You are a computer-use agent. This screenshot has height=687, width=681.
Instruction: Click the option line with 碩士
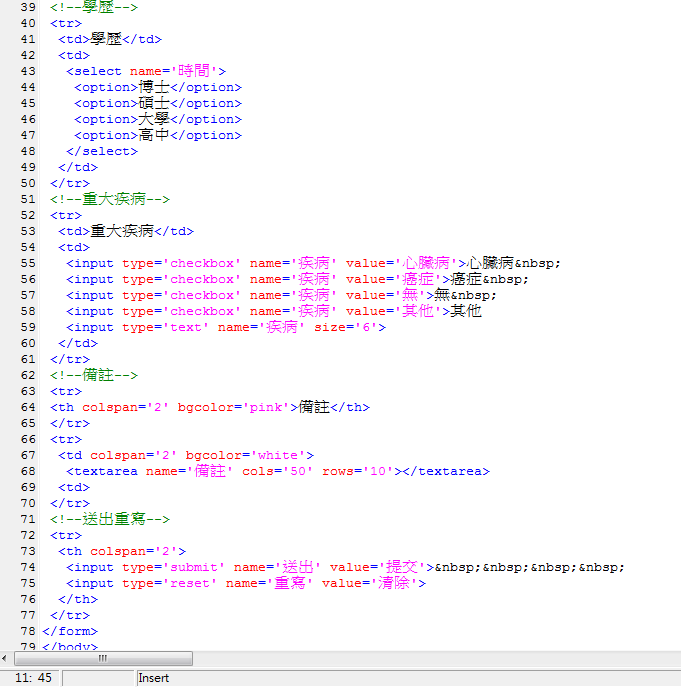(x=158, y=103)
